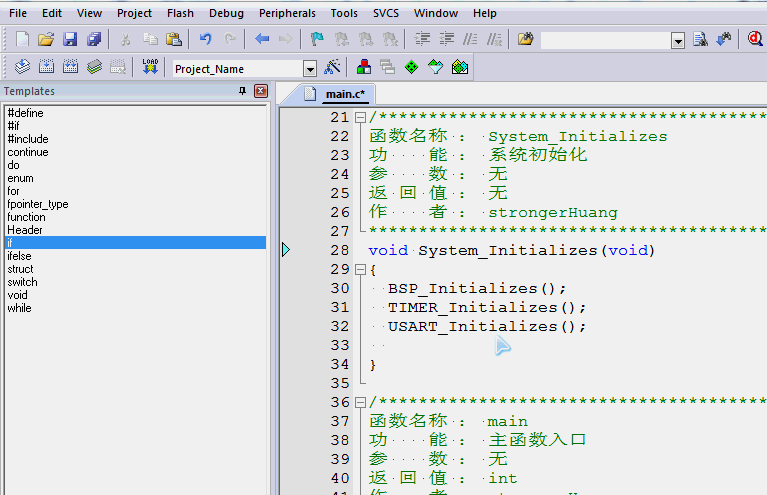
Task: Expand the find text combo box
Action: [x=678, y=41]
